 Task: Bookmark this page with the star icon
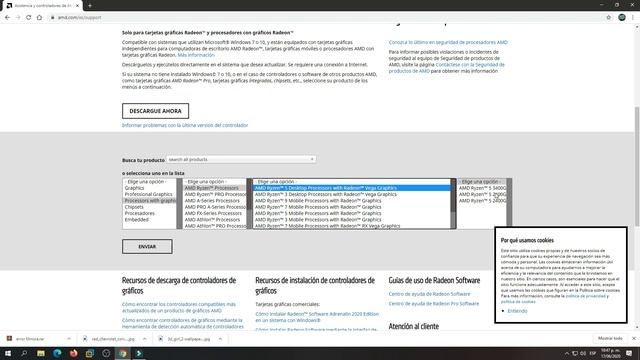(x=609, y=18)
